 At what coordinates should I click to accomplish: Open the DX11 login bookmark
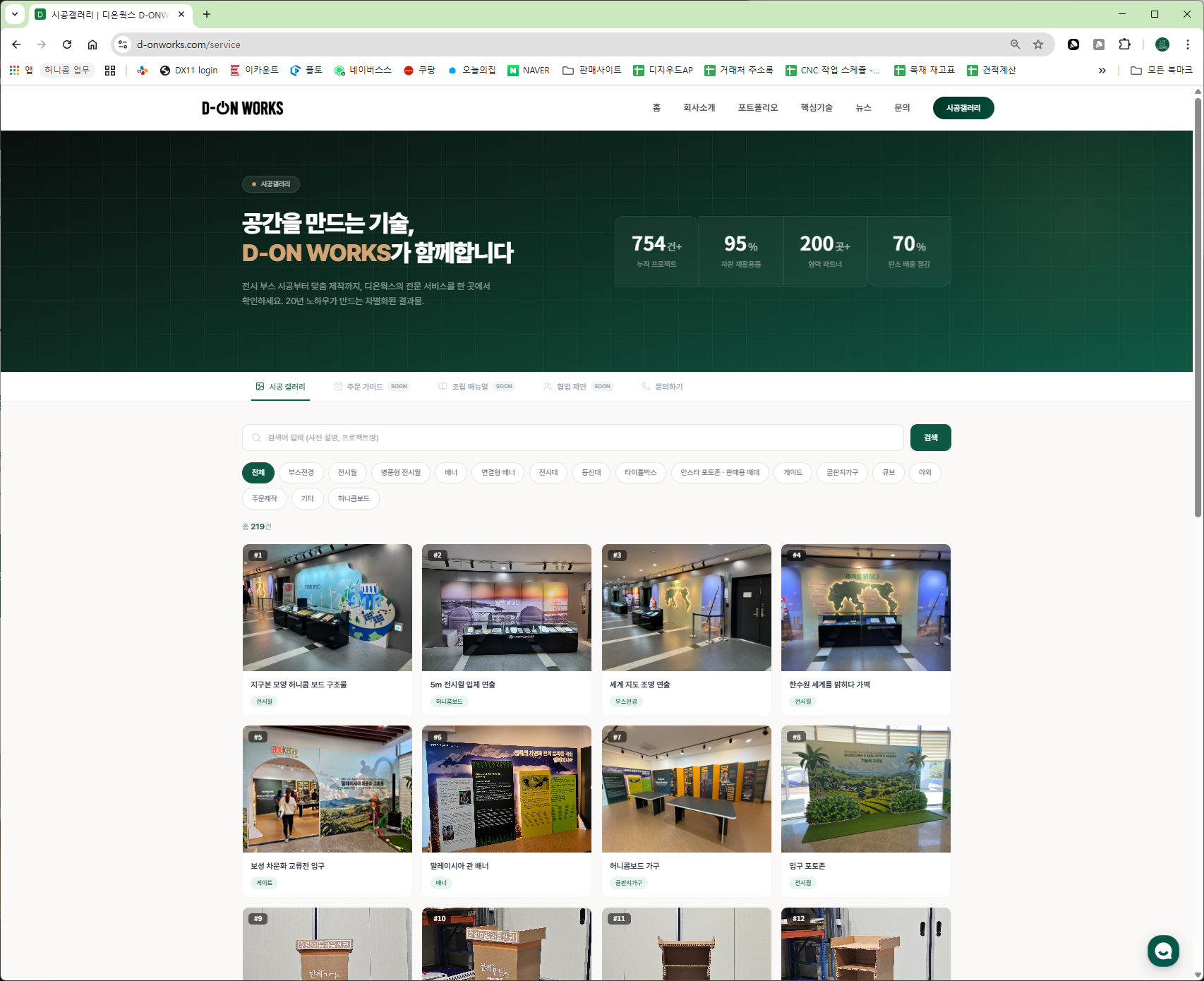pyautogui.click(x=188, y=71)
